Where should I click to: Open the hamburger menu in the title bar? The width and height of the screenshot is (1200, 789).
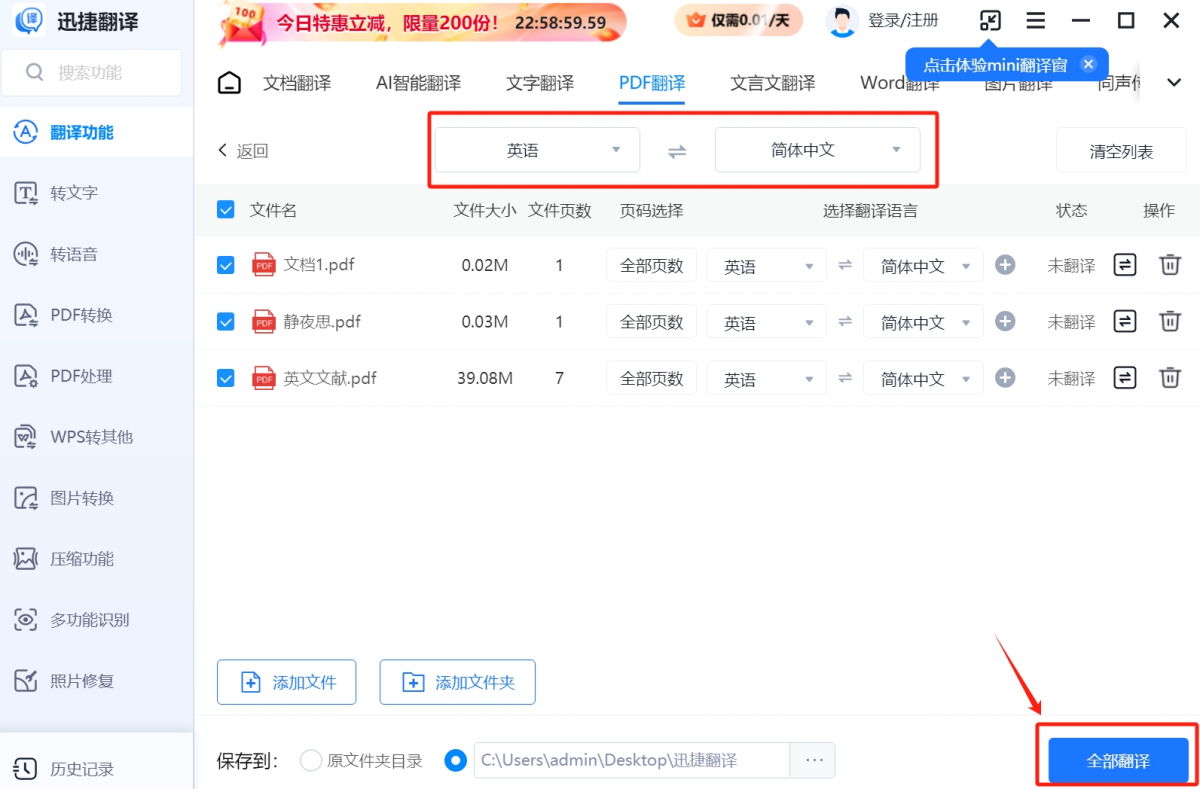(x=1036, y=21)
